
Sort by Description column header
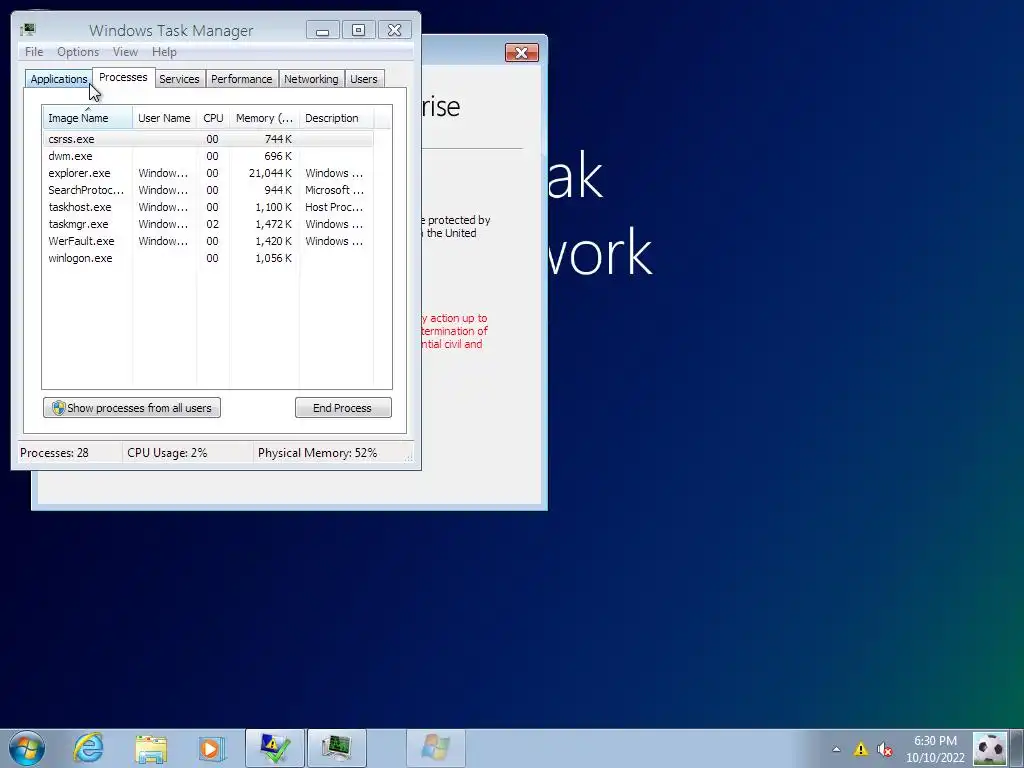click(336, 118)
